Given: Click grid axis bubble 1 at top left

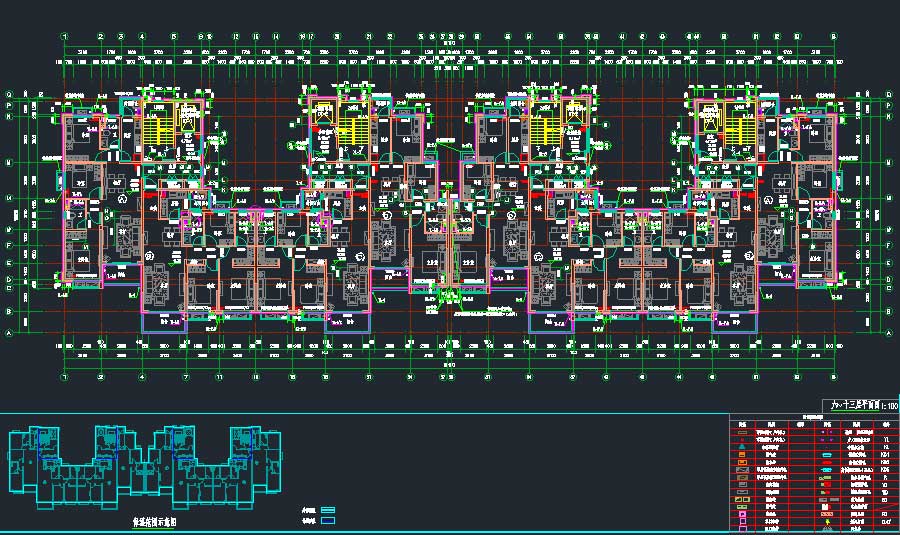Looking at the screenshot, I should (x=64, y=38).
